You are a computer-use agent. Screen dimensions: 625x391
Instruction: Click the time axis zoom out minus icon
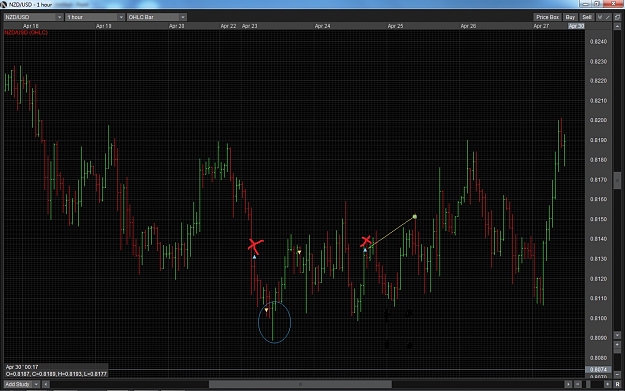(x=578, y=384)
